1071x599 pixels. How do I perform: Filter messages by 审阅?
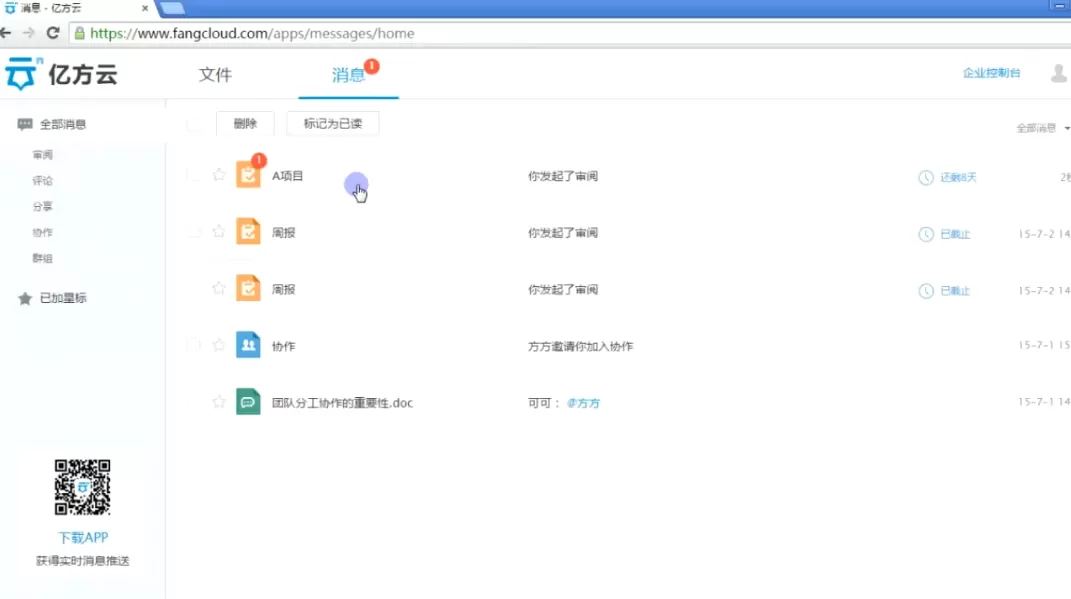[42, 155]
